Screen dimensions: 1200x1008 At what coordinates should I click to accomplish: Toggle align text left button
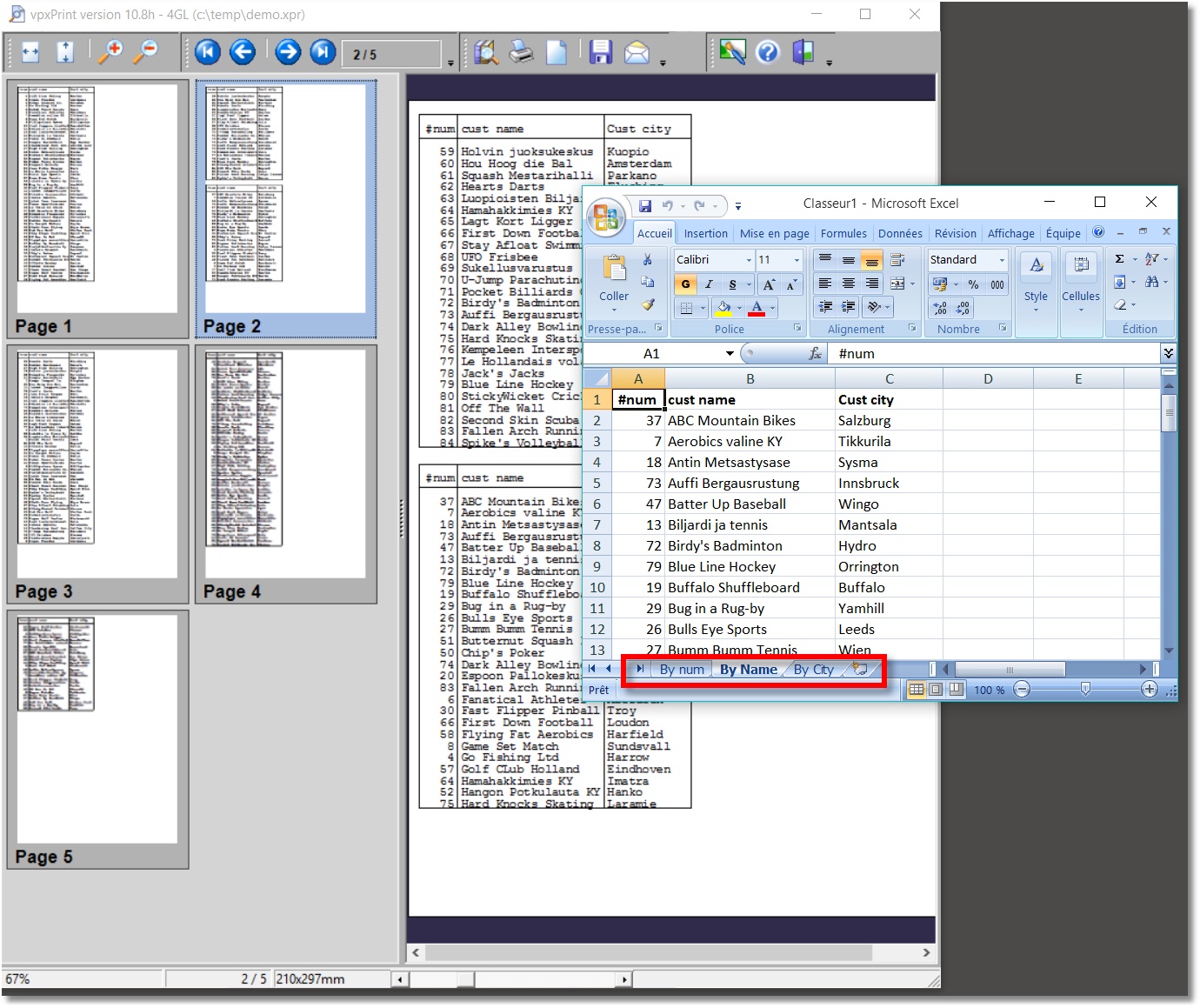824,284
